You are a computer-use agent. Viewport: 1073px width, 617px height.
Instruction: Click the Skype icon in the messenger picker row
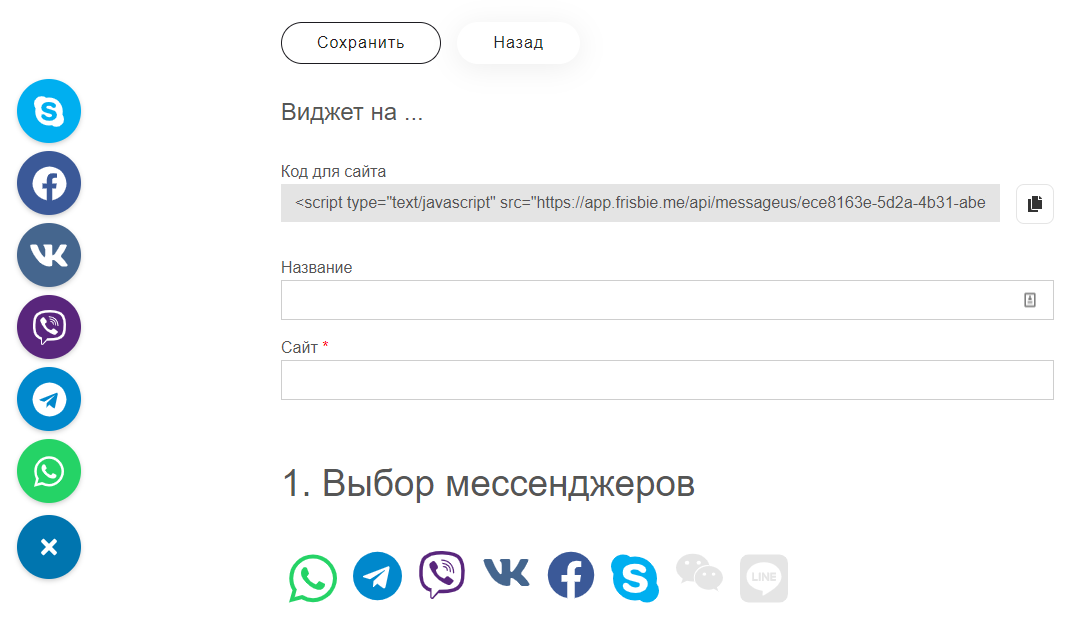[x=635, y=575]
